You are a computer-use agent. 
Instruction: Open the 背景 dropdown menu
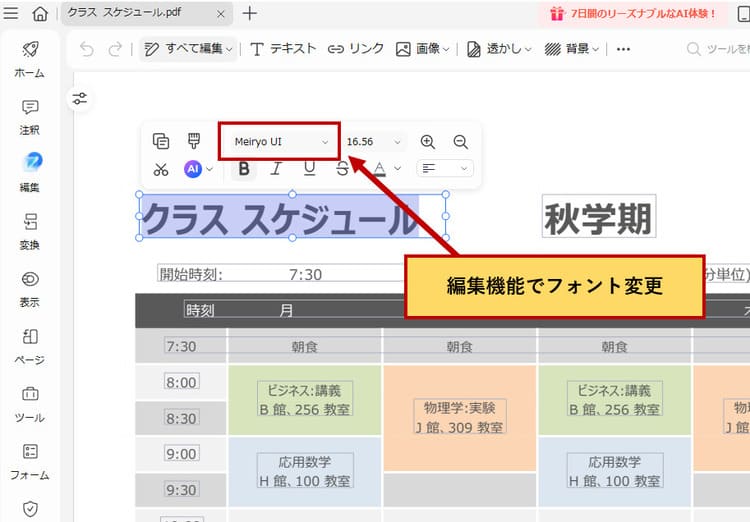point(572,49)
